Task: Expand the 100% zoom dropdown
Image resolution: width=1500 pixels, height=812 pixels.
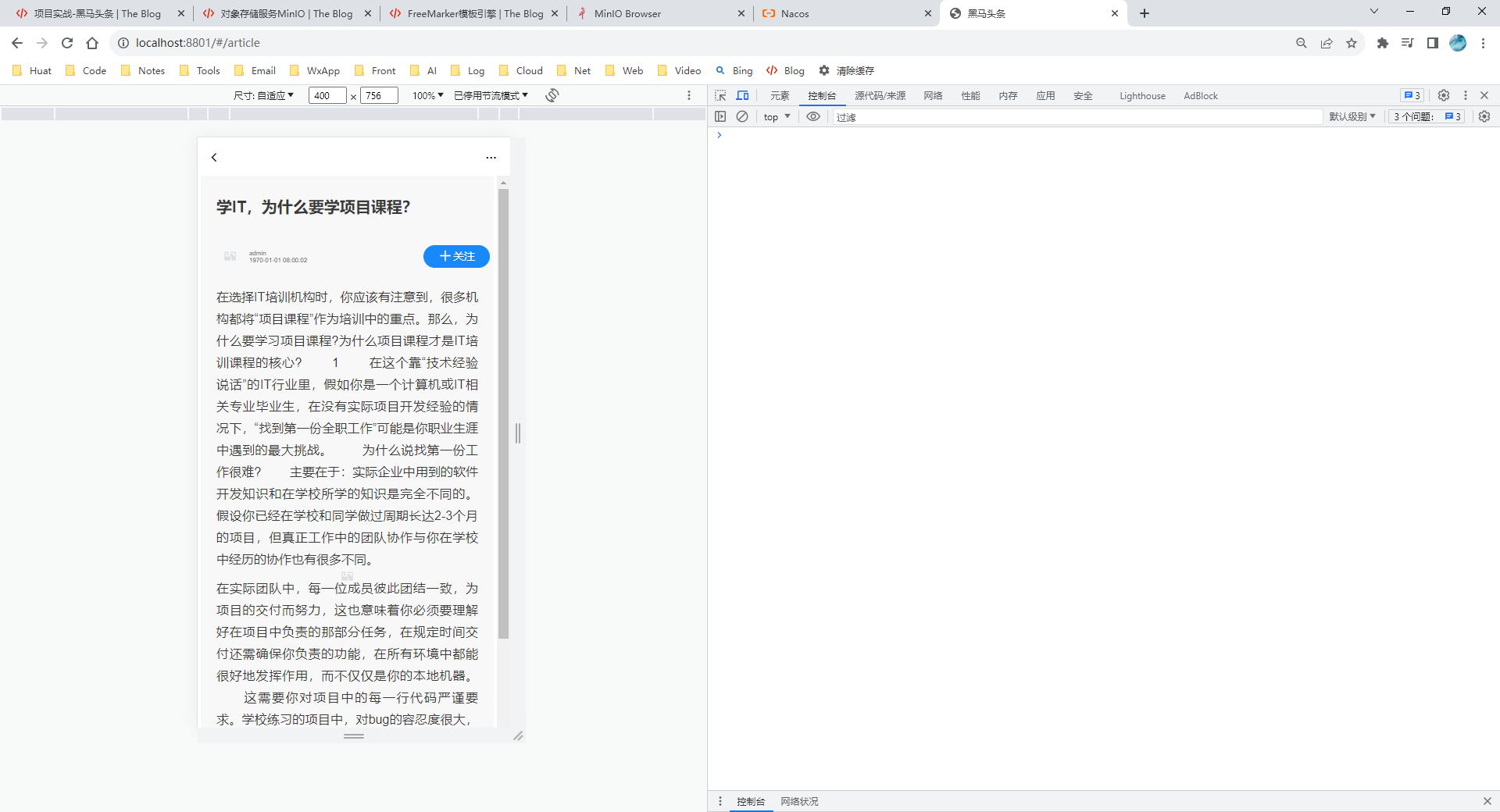Action: [427, 95]
